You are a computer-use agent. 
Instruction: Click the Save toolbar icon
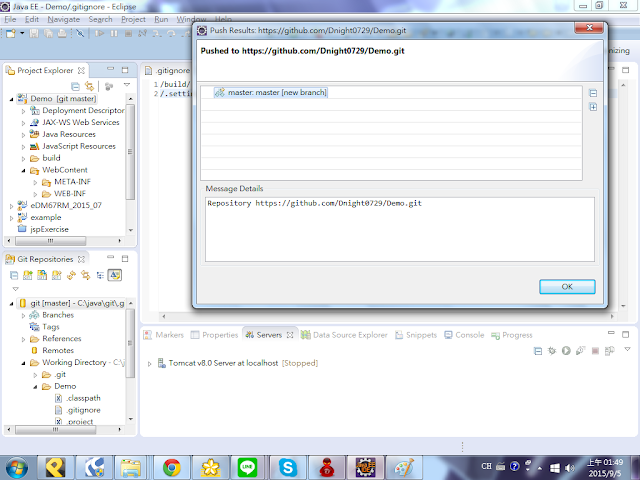click(x=34, y=33)
